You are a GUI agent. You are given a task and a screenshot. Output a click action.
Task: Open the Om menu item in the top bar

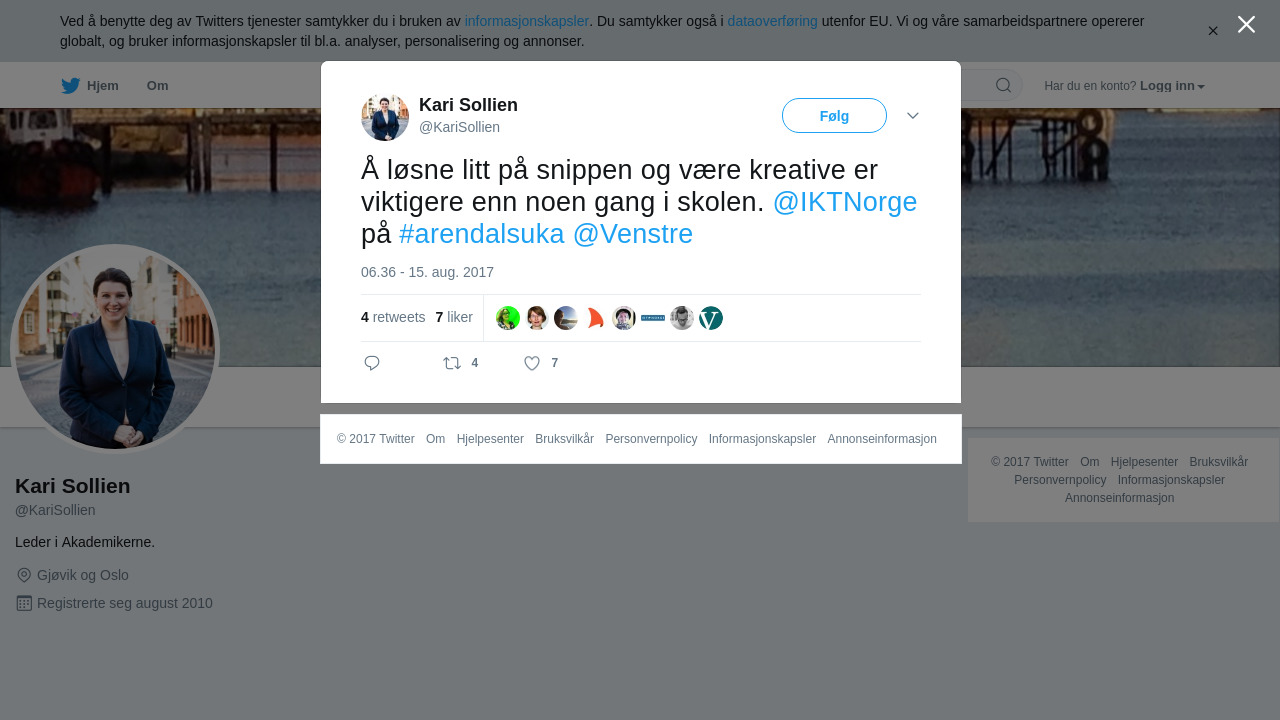tap(157, 86)
